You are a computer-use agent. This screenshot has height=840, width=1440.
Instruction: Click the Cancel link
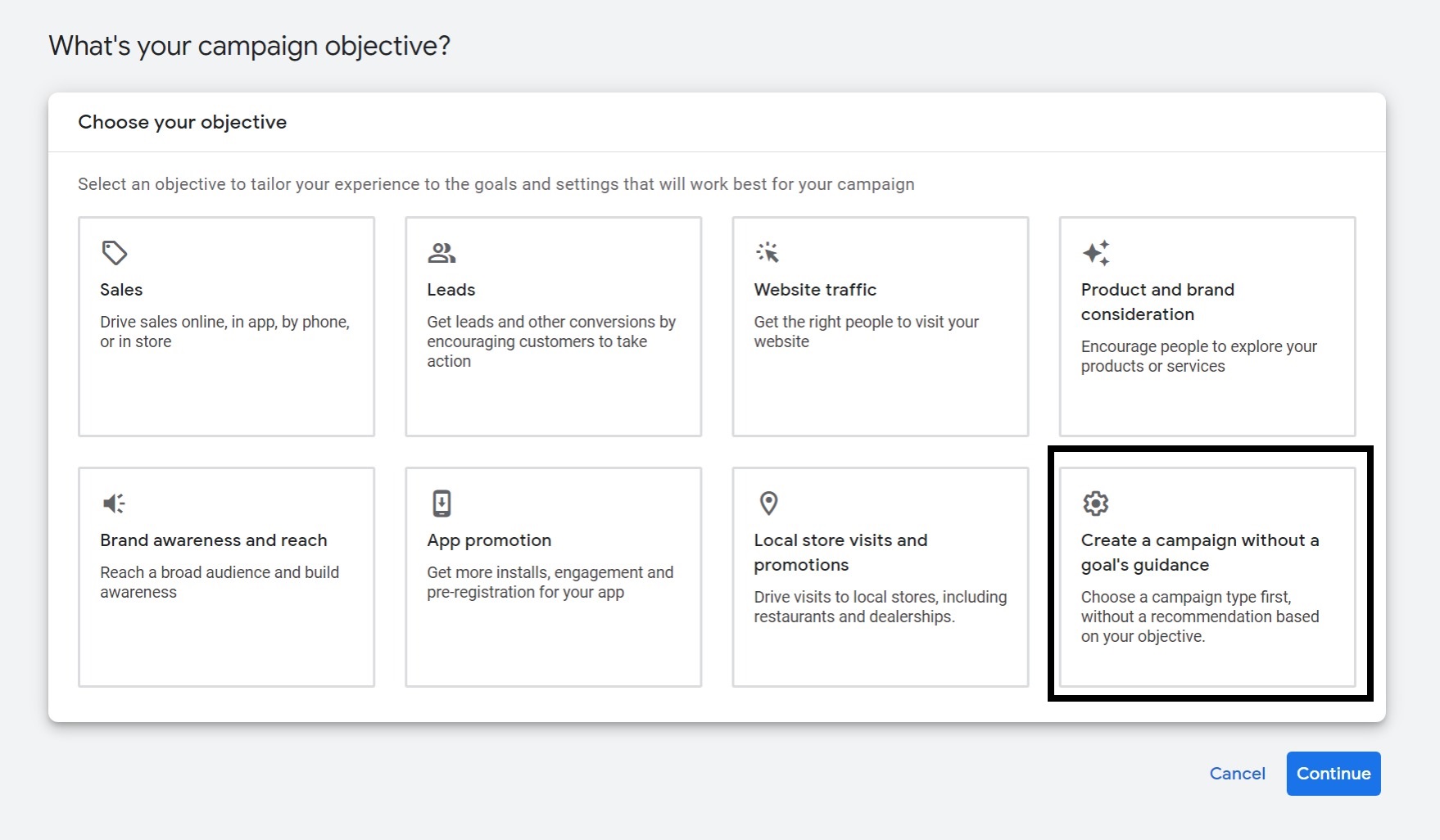[x=1237, y=774]
